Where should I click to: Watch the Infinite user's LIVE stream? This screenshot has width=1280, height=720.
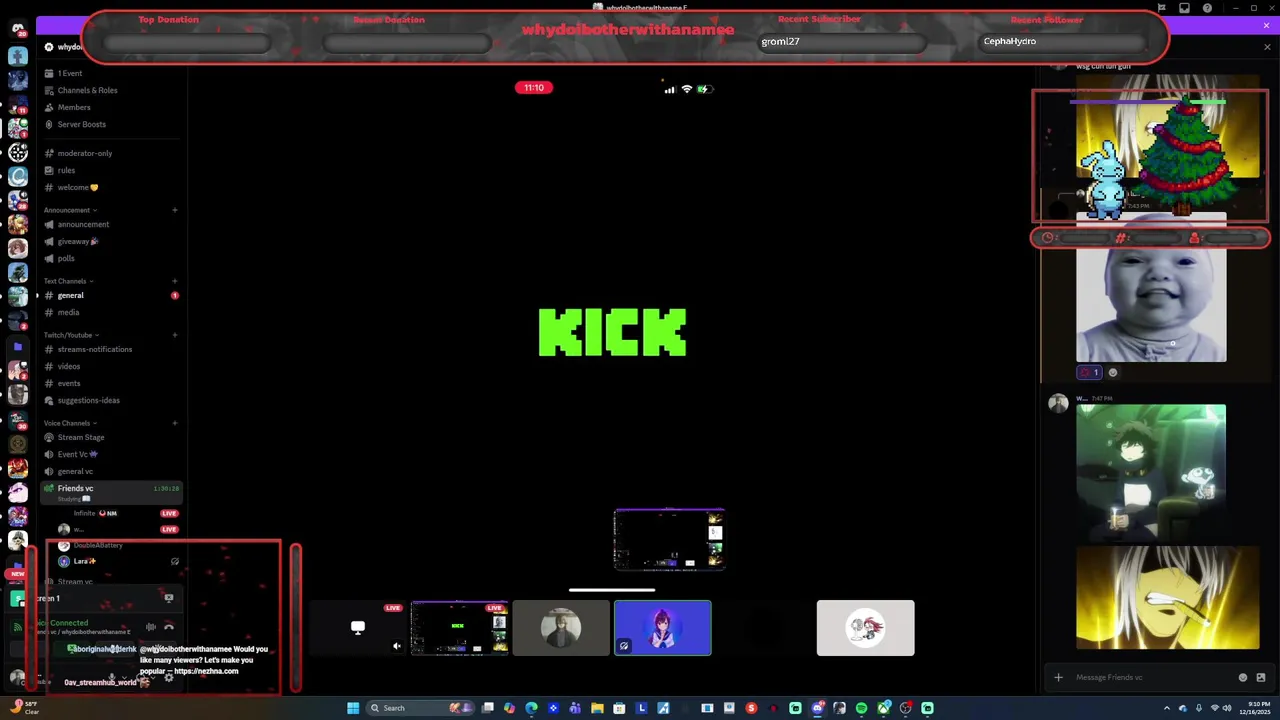[x=169, y=513]
